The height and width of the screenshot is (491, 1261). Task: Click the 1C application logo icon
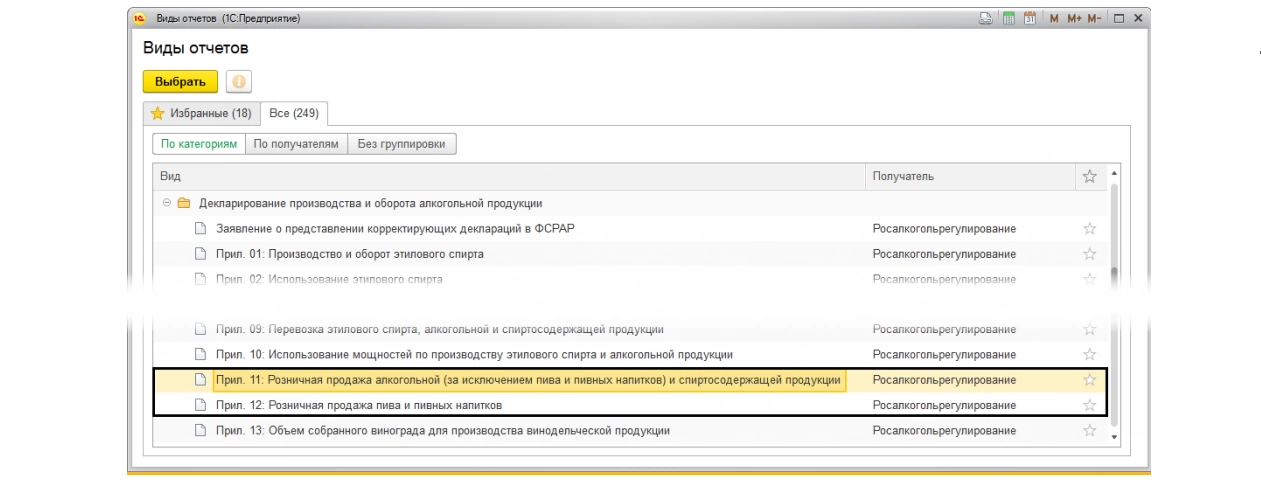click(139, 18)
